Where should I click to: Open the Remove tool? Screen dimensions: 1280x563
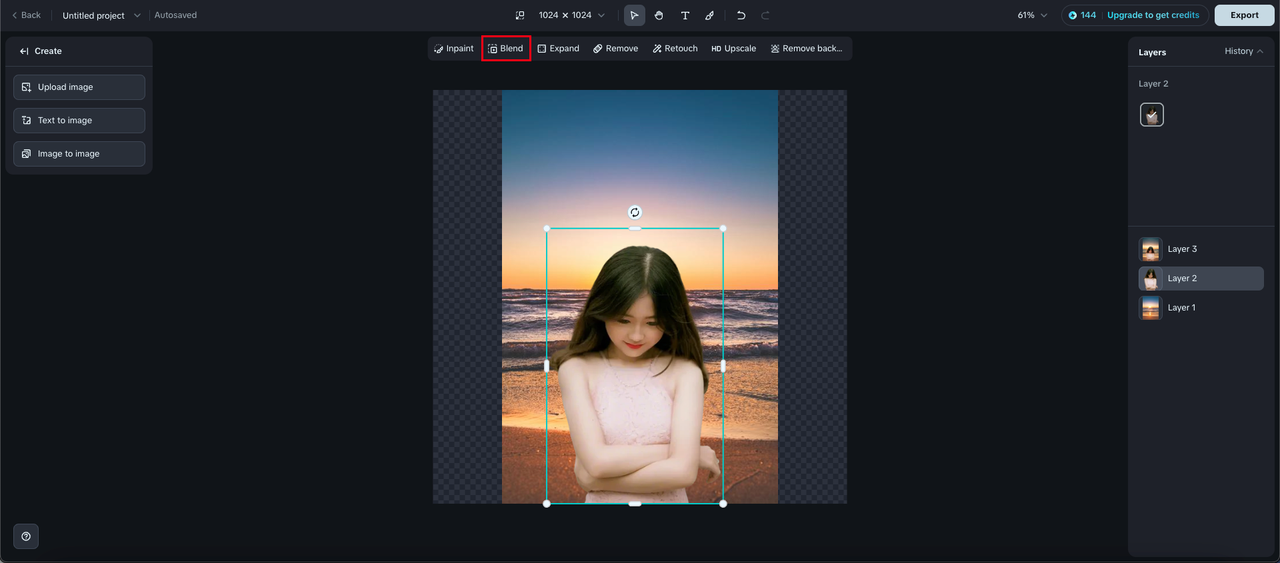[615, 48]
